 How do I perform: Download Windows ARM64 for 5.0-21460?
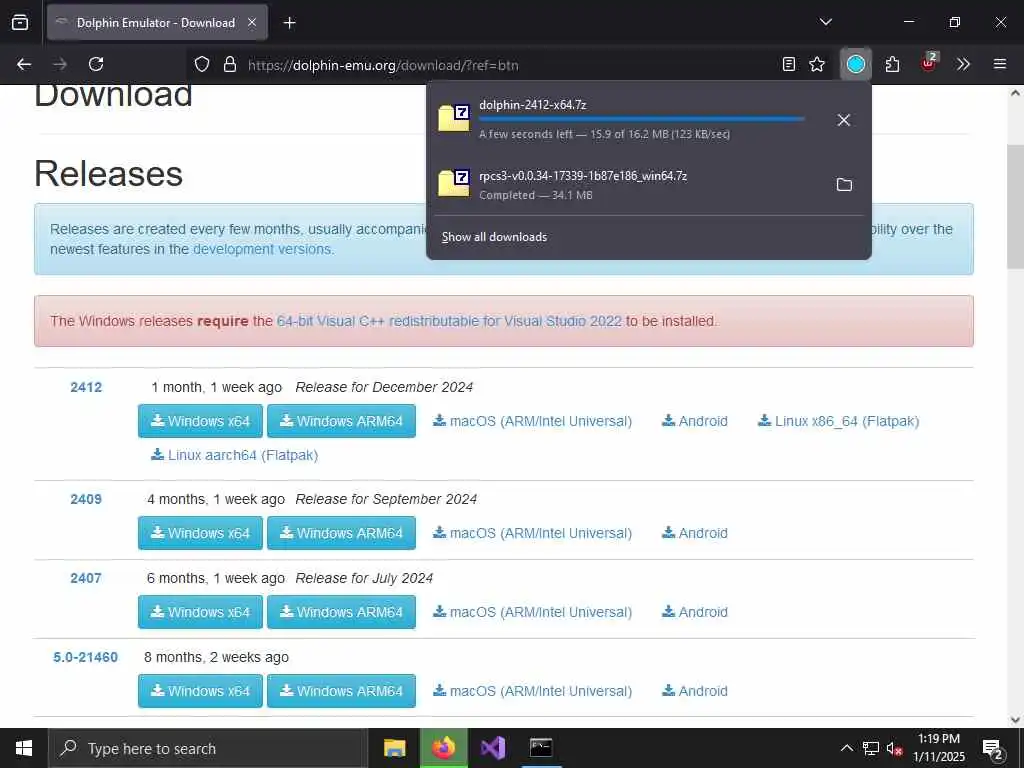coord(342,691)
